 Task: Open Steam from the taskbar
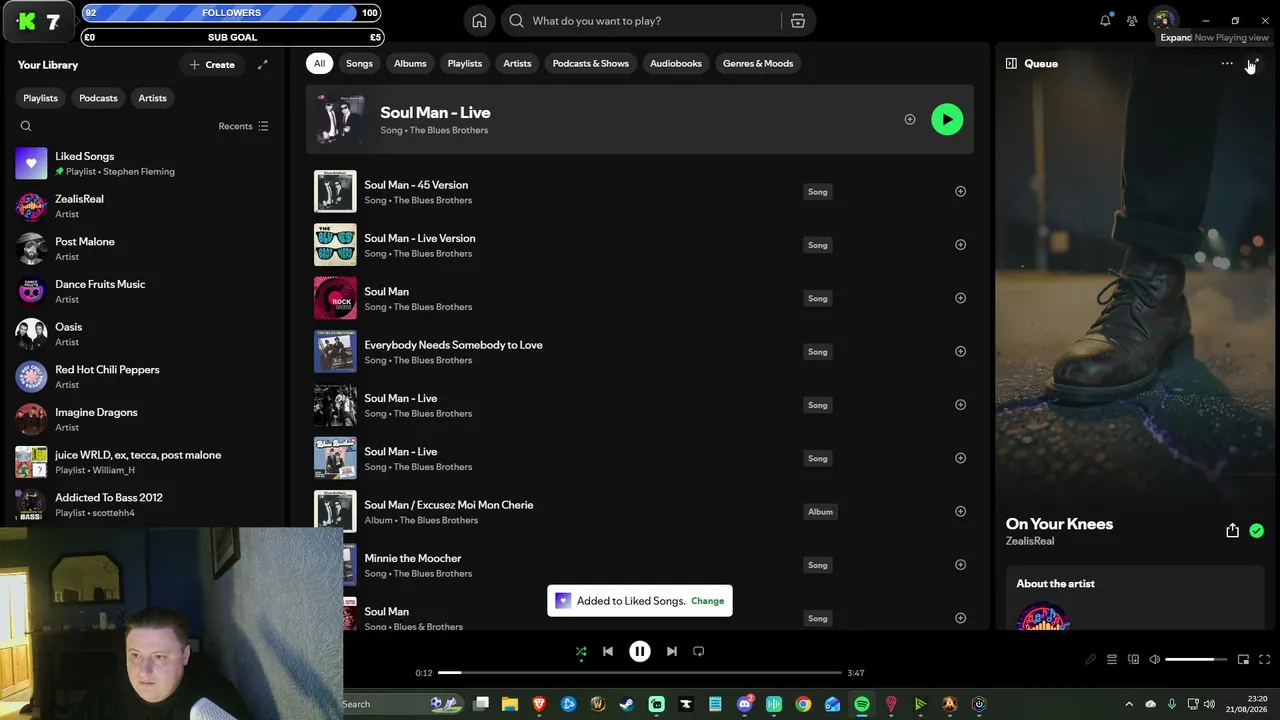point(627,704)
